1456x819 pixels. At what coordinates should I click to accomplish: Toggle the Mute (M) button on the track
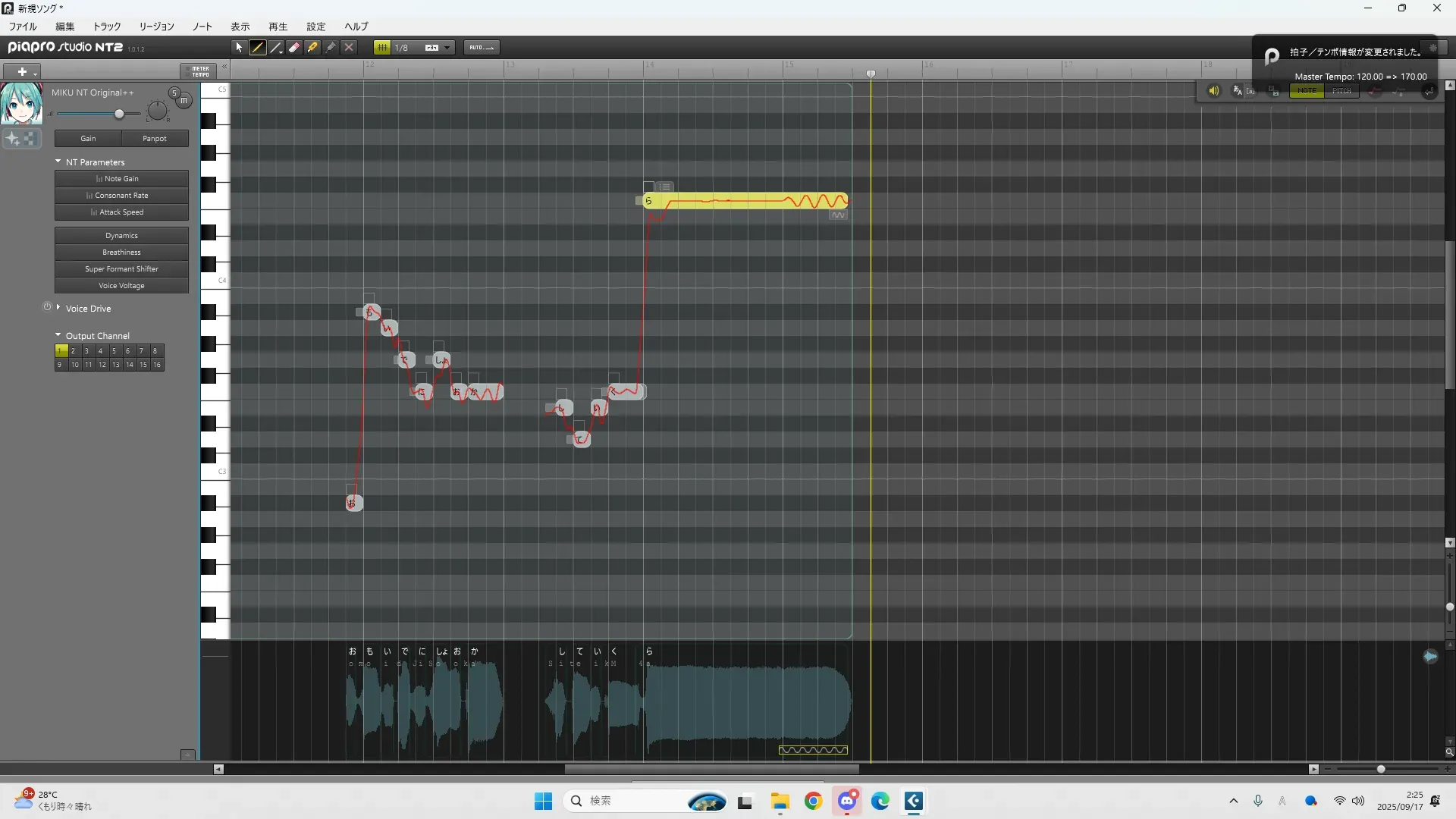(x=184, y=100)
